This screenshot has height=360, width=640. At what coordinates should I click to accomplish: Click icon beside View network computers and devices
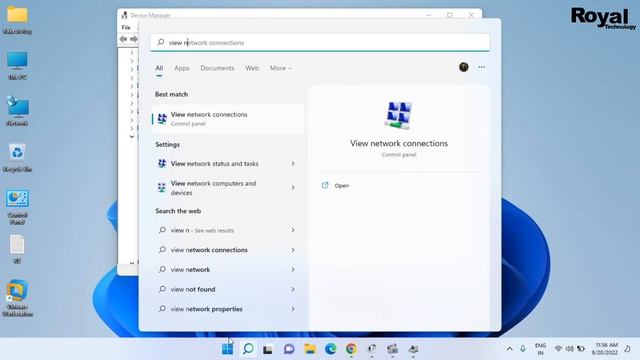(x=162, y=188)
